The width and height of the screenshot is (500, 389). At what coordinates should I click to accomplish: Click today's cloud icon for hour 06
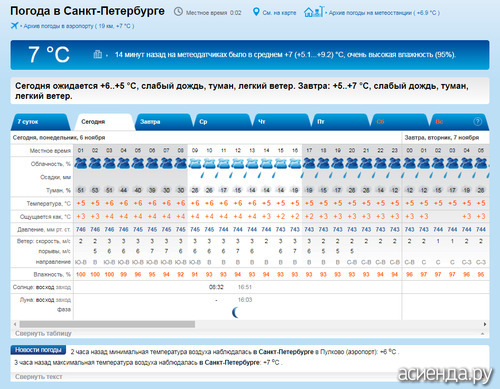(152, 163)
